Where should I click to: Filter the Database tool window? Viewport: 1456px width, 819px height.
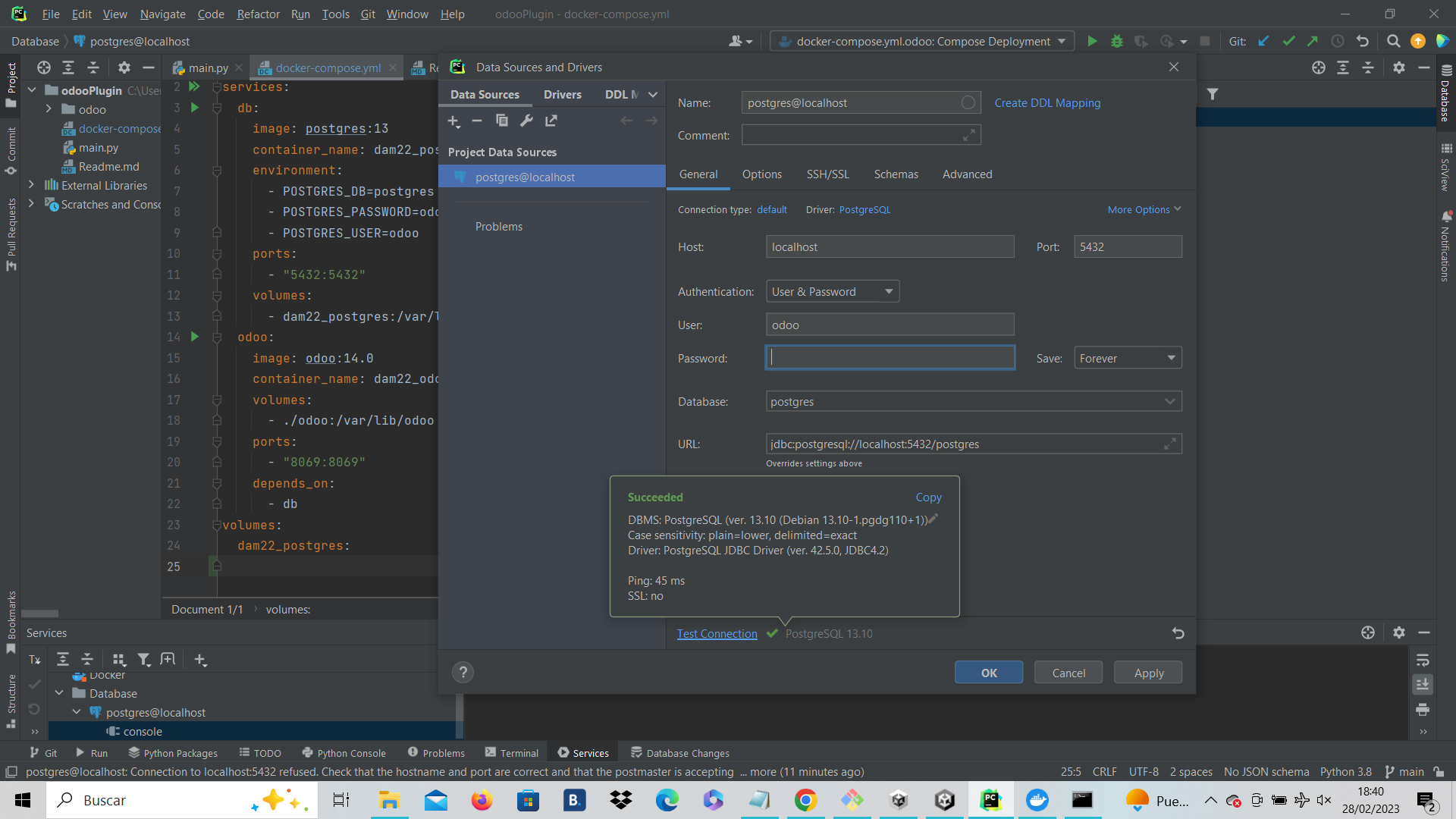coord(1213,94)
